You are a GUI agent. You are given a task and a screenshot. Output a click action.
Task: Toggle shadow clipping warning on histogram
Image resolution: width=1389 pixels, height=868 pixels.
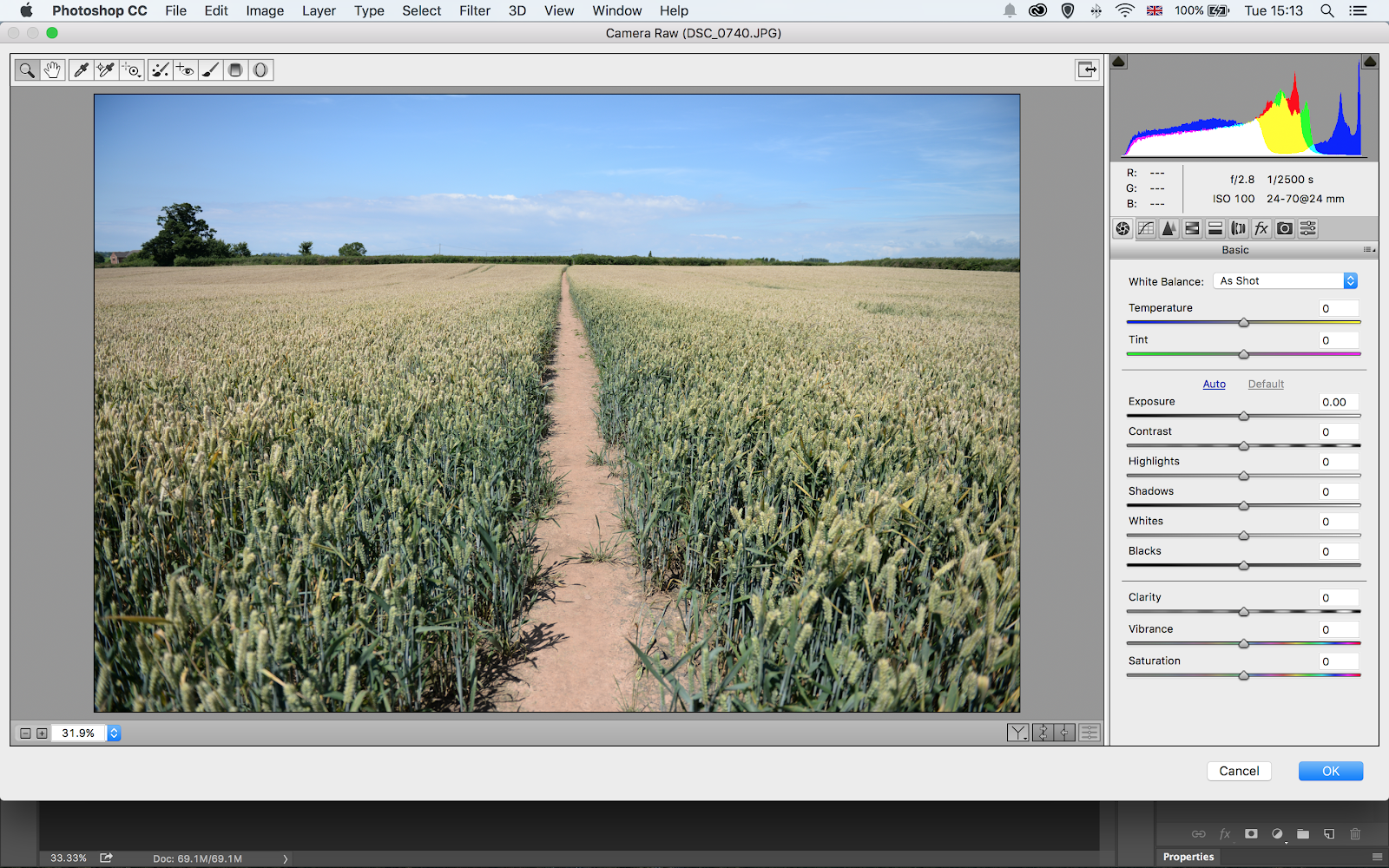(1119, 62)
